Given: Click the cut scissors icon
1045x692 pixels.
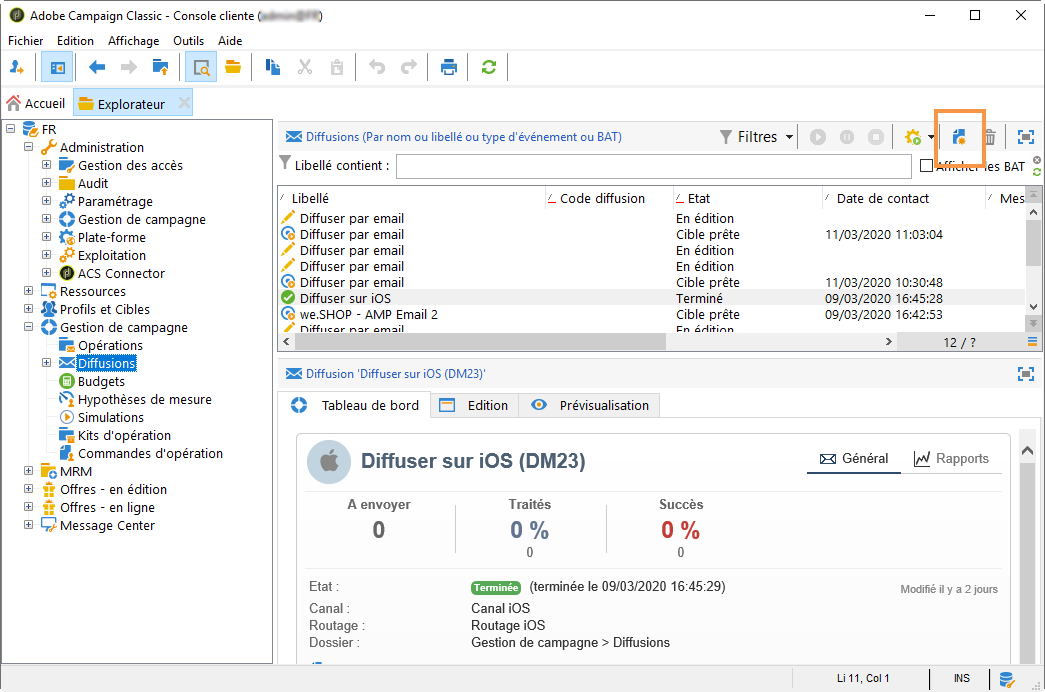Looking at the screenshot, I should click(x=305, y=67).
